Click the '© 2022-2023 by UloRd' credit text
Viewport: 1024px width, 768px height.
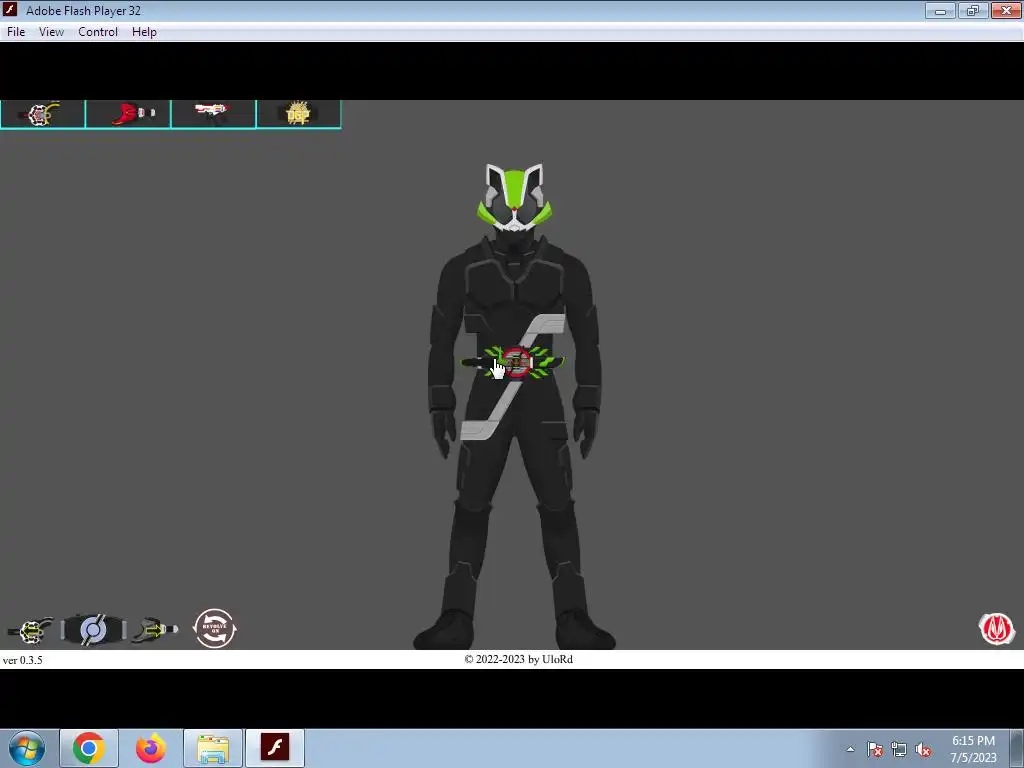(x=519, y=660)
